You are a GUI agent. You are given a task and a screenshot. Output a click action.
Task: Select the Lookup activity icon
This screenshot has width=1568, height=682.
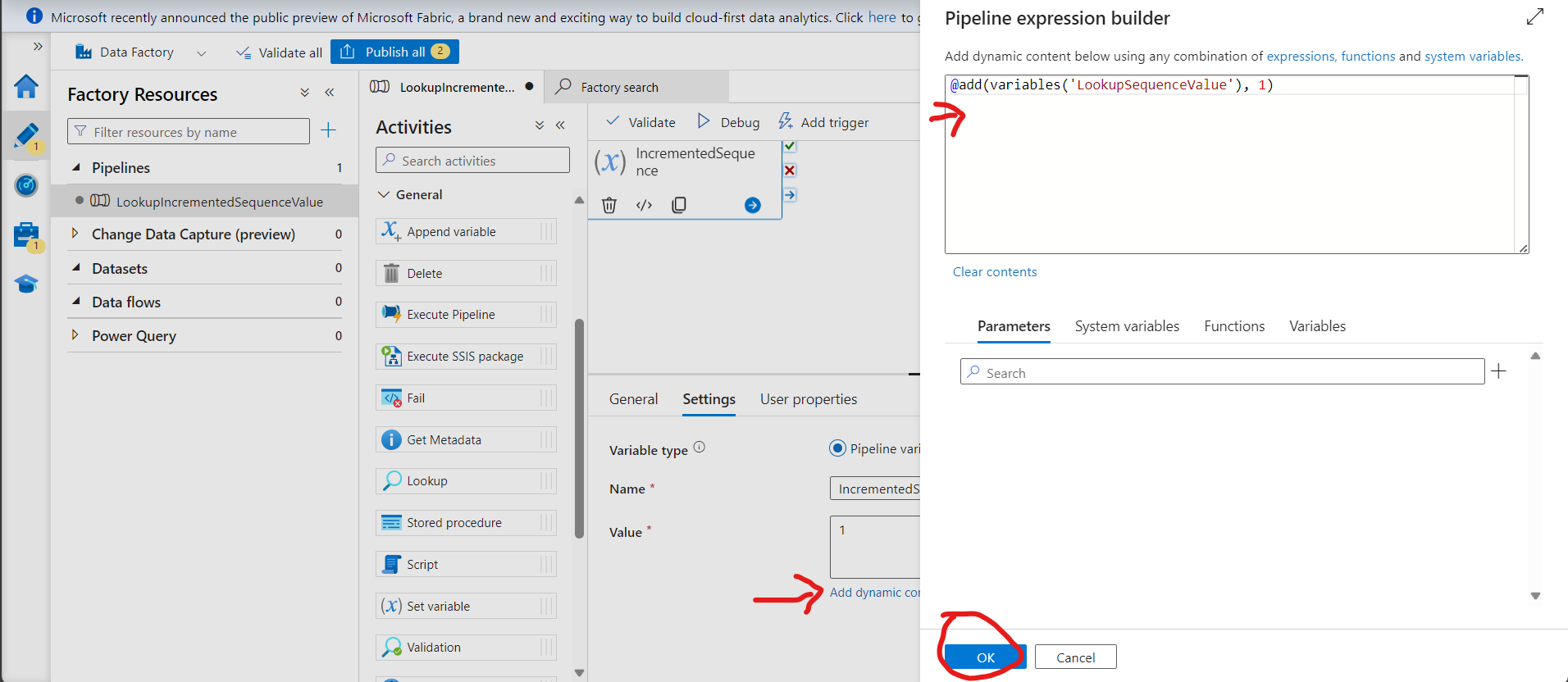click(391, 480)
